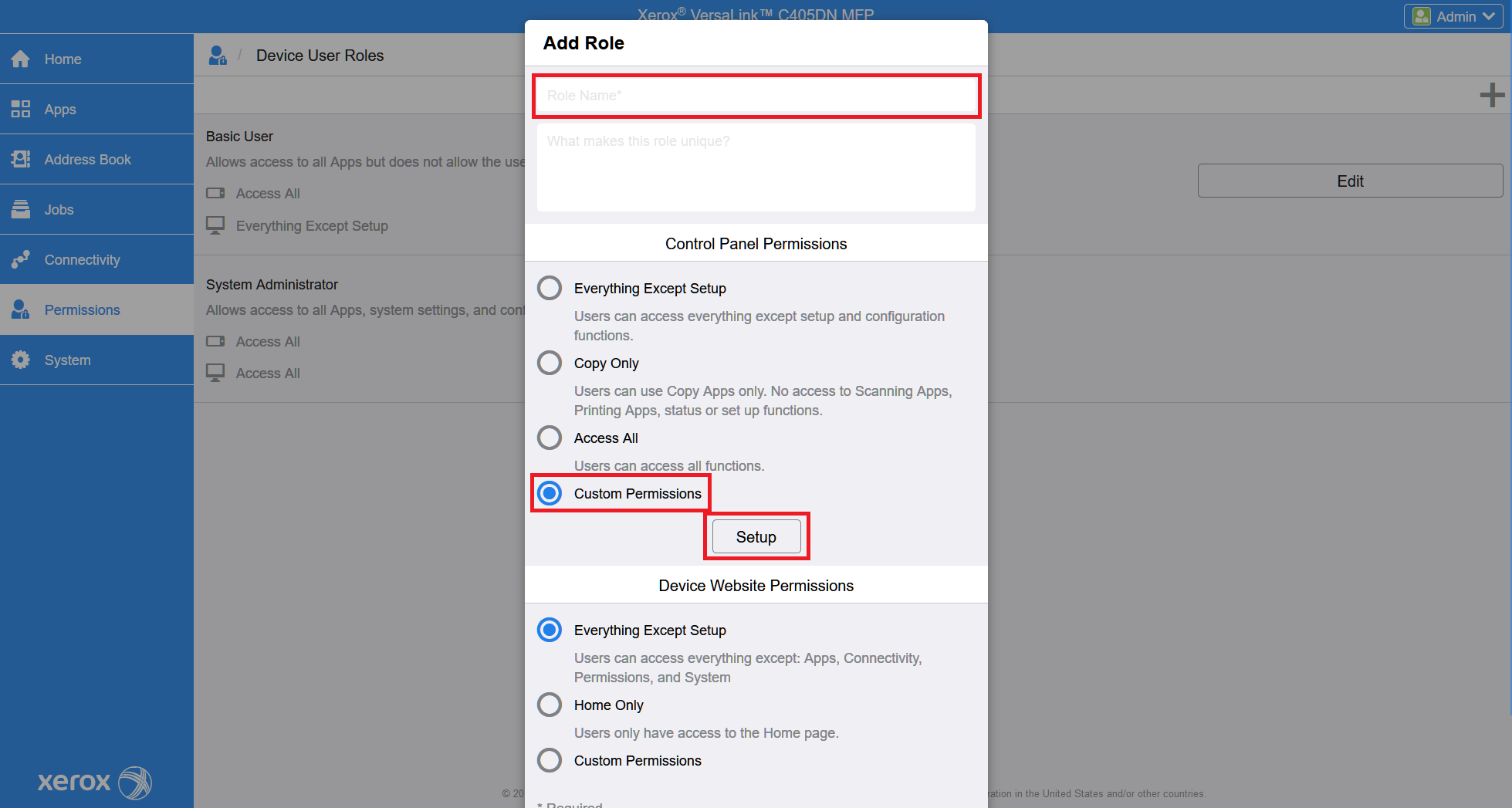Click the Home icon in the sidebar
The image size is (1512, 808).
[x=21, y=59]
